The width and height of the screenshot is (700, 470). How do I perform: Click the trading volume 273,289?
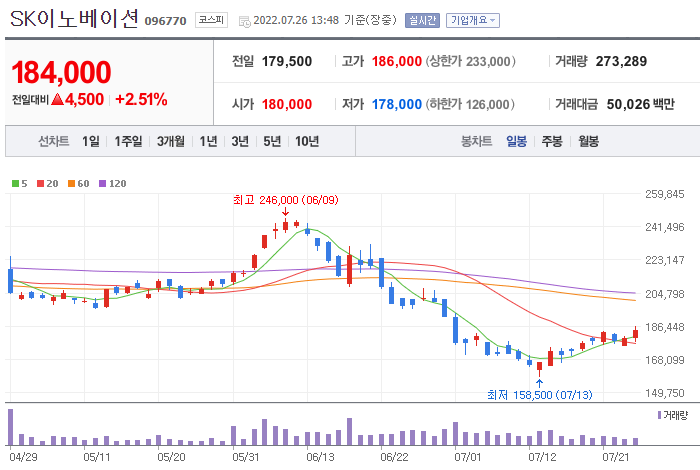pyautogui.click(x=621, y=61)
